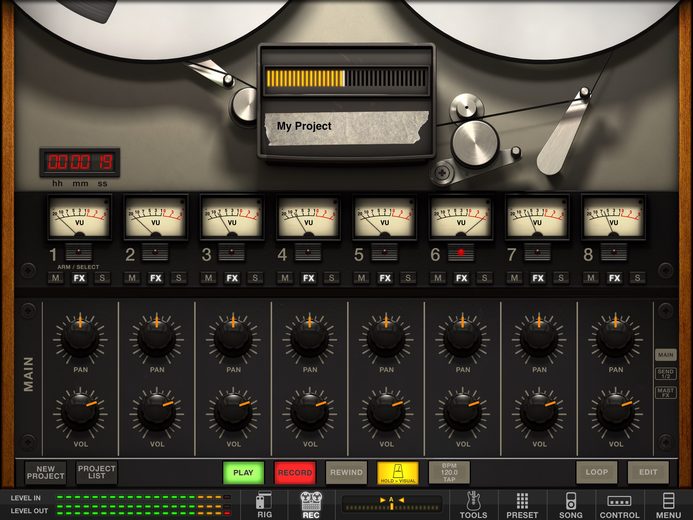Click the LEVEL IN meter
This screenshot has width=693, height=520.
coord(144,497)
